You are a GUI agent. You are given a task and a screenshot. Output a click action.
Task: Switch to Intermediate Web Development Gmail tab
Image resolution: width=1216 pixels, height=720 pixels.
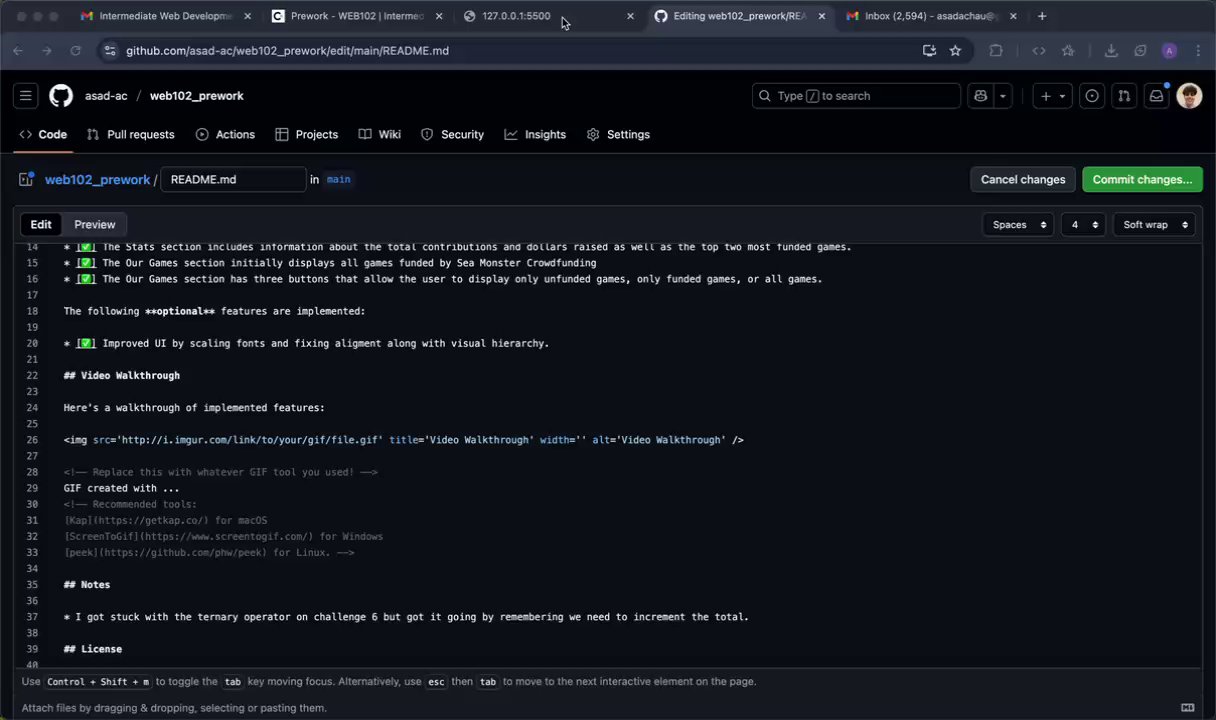click(165, 16)
